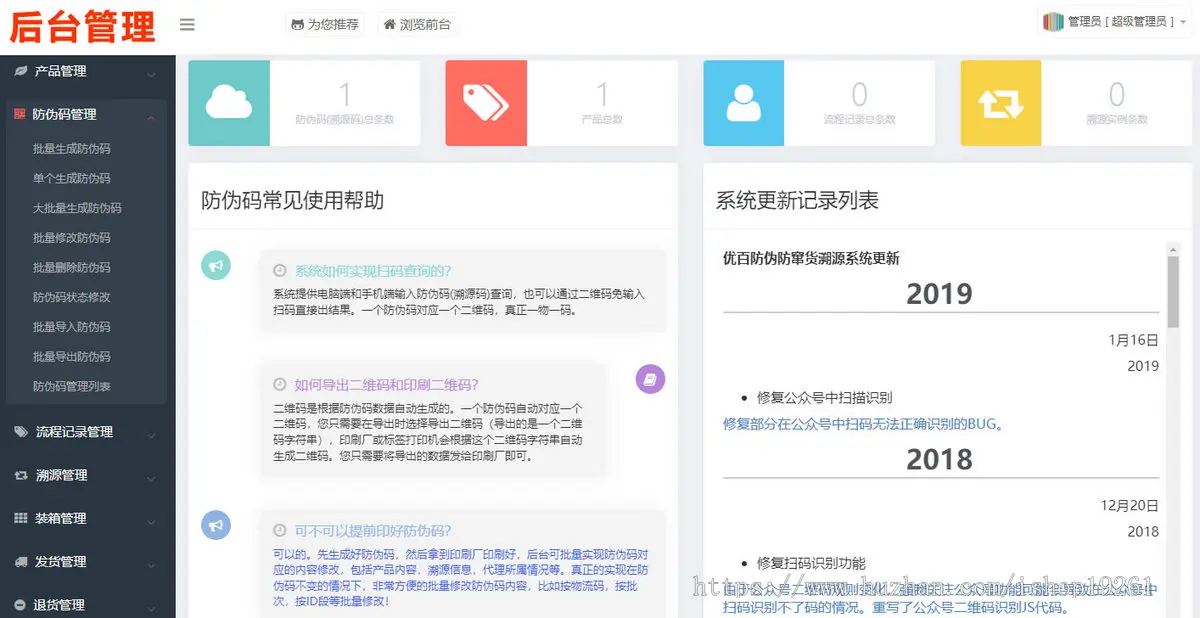Collapse the 防伪码管理 menu chevron

(x=151, y=117)
